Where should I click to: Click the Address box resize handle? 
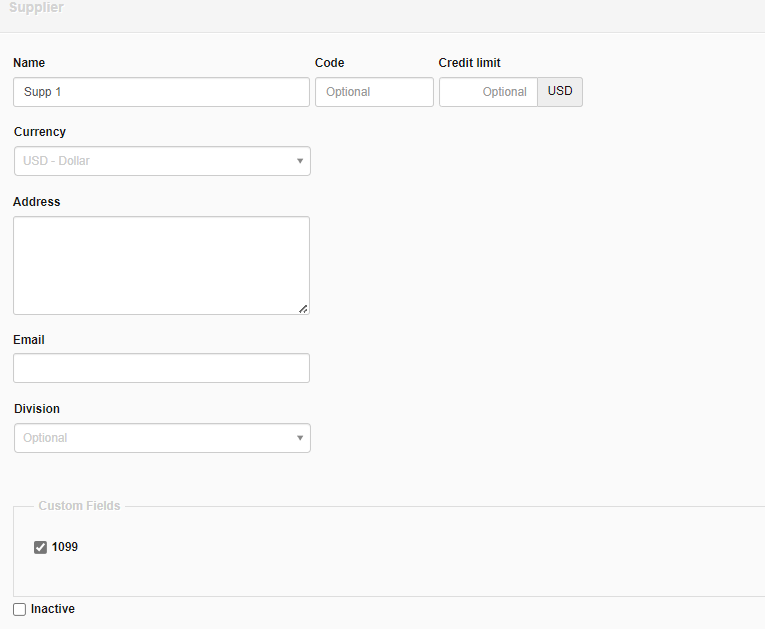tap(303, 309)
